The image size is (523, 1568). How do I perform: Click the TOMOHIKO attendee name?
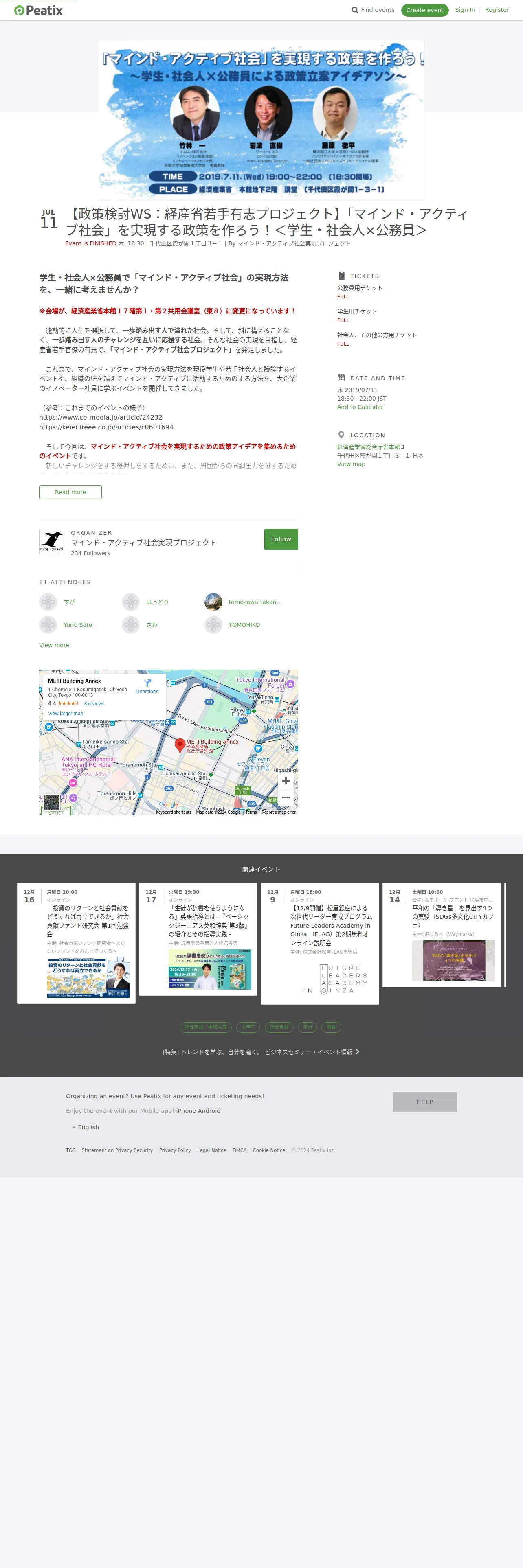(244, 625)
